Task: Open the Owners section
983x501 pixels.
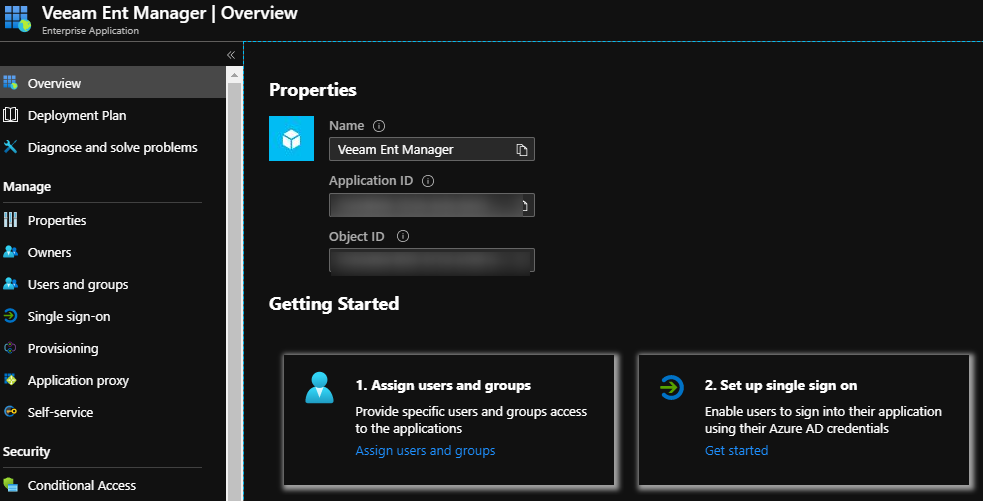Action: point(49,252)
